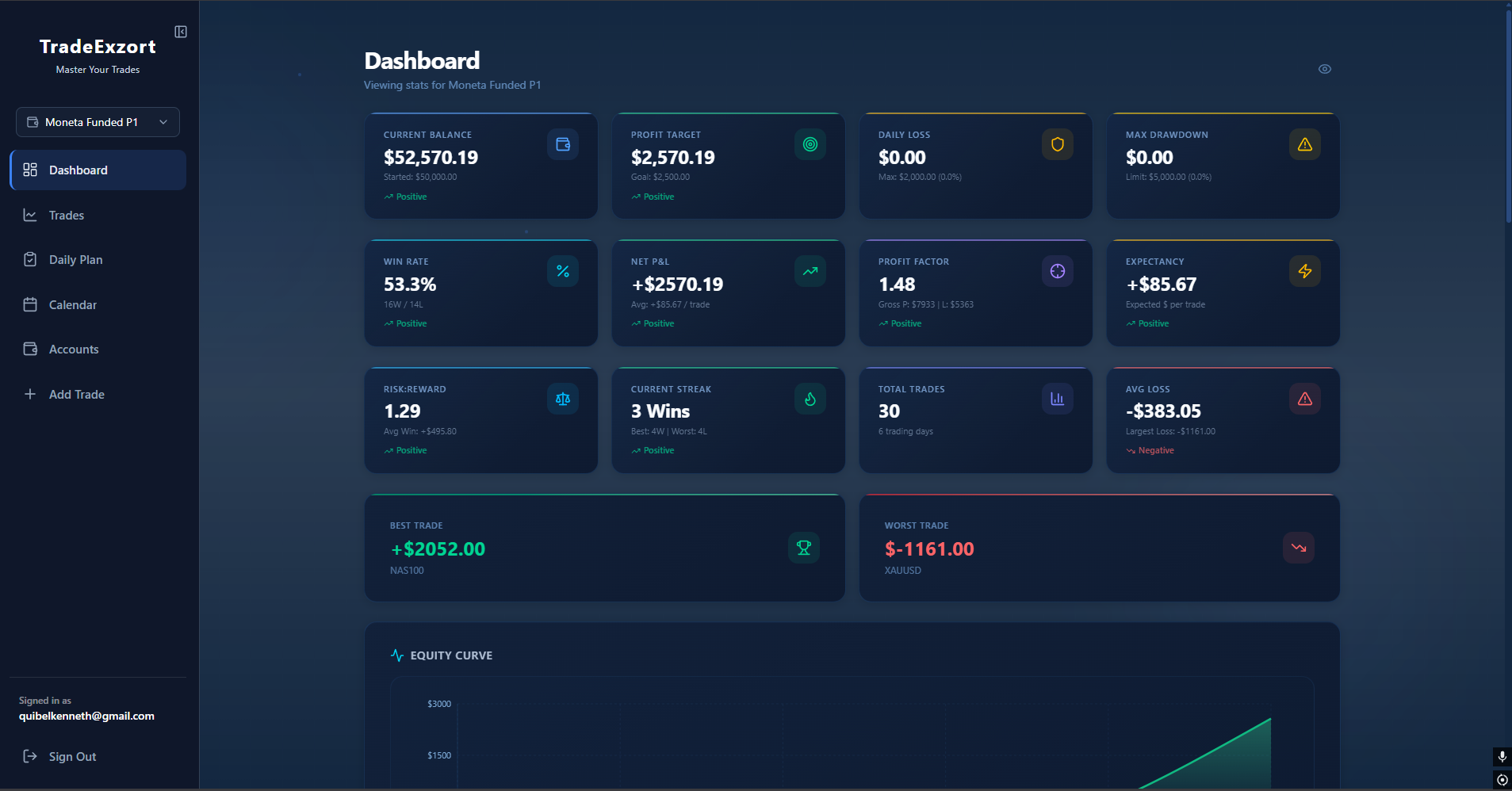
Task: Click the bar chart icon on Total Trades card
Action: pos(1057,399)
